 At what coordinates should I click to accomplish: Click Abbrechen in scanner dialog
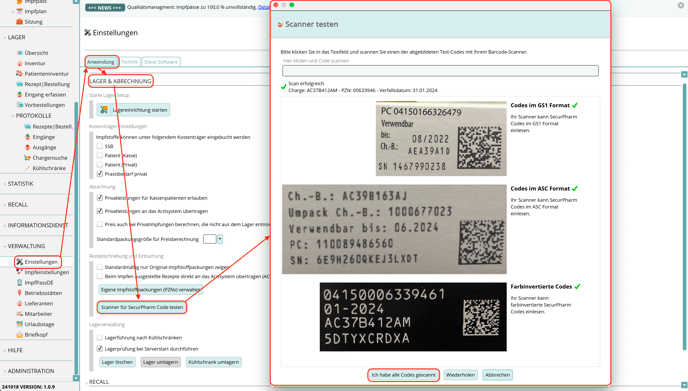click(x=498, y=375)
